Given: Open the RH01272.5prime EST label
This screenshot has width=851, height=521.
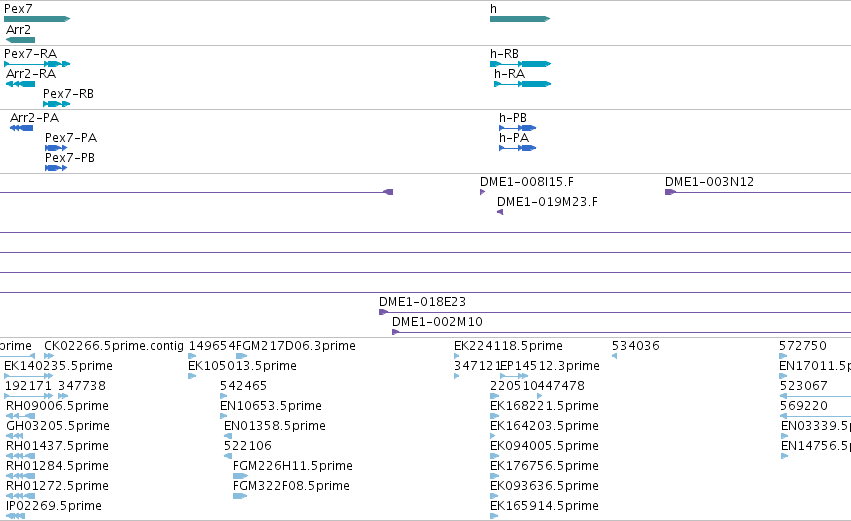Looking at the screenshot, I should [x=57, y=486].
